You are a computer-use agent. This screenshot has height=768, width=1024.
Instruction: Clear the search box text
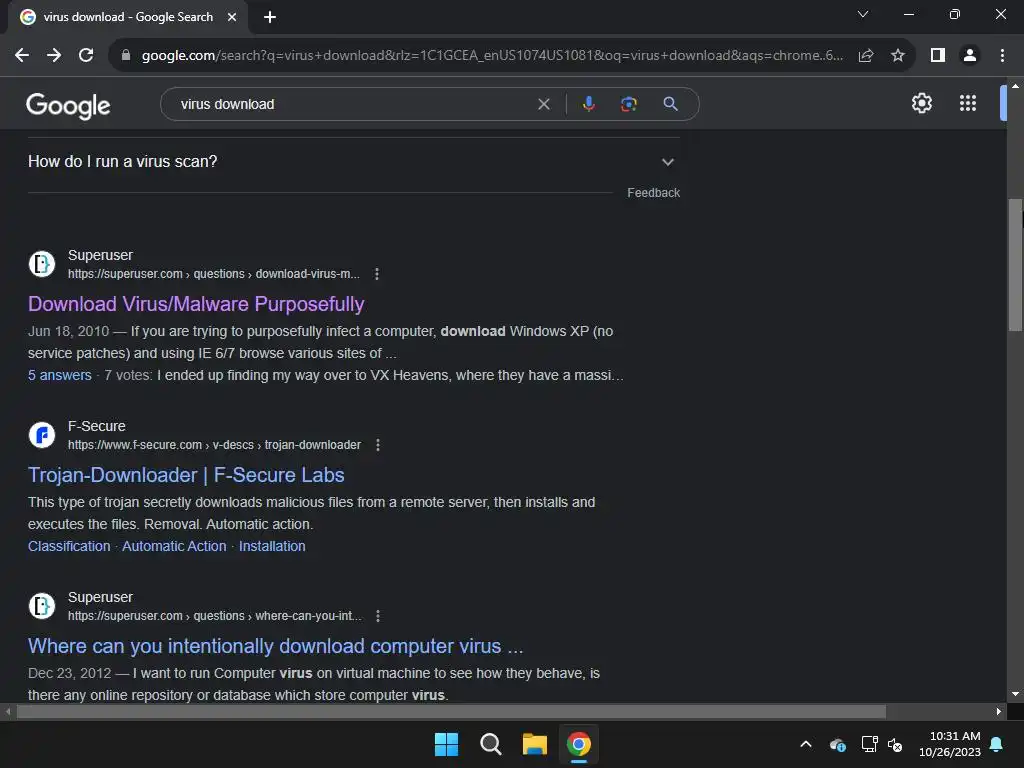(x=543, y=104)
